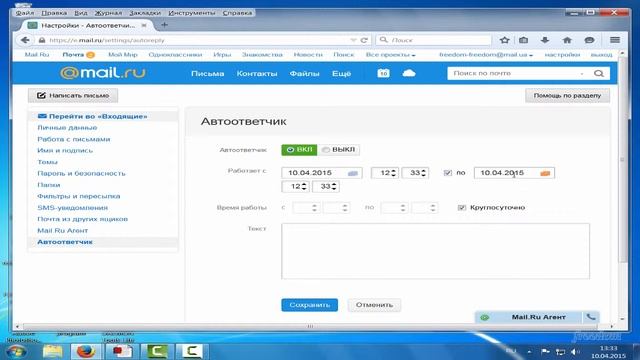Open the Инструменты menu
This screenshot has height=360, width=640.
[x=191, y=13]
